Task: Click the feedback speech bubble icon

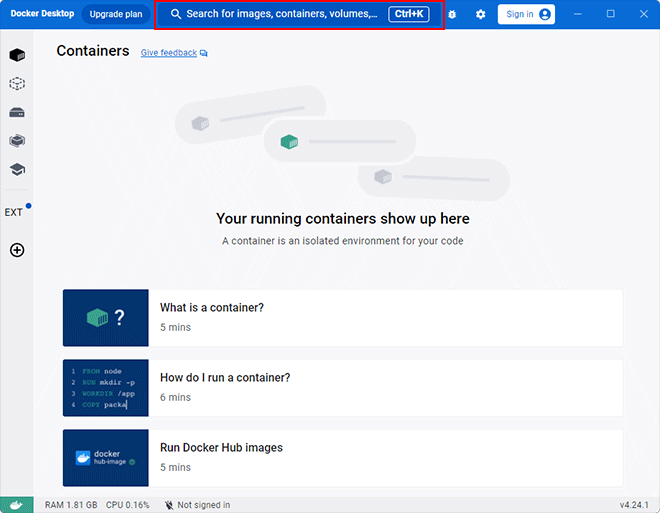Action: click(x=204, y=53)
